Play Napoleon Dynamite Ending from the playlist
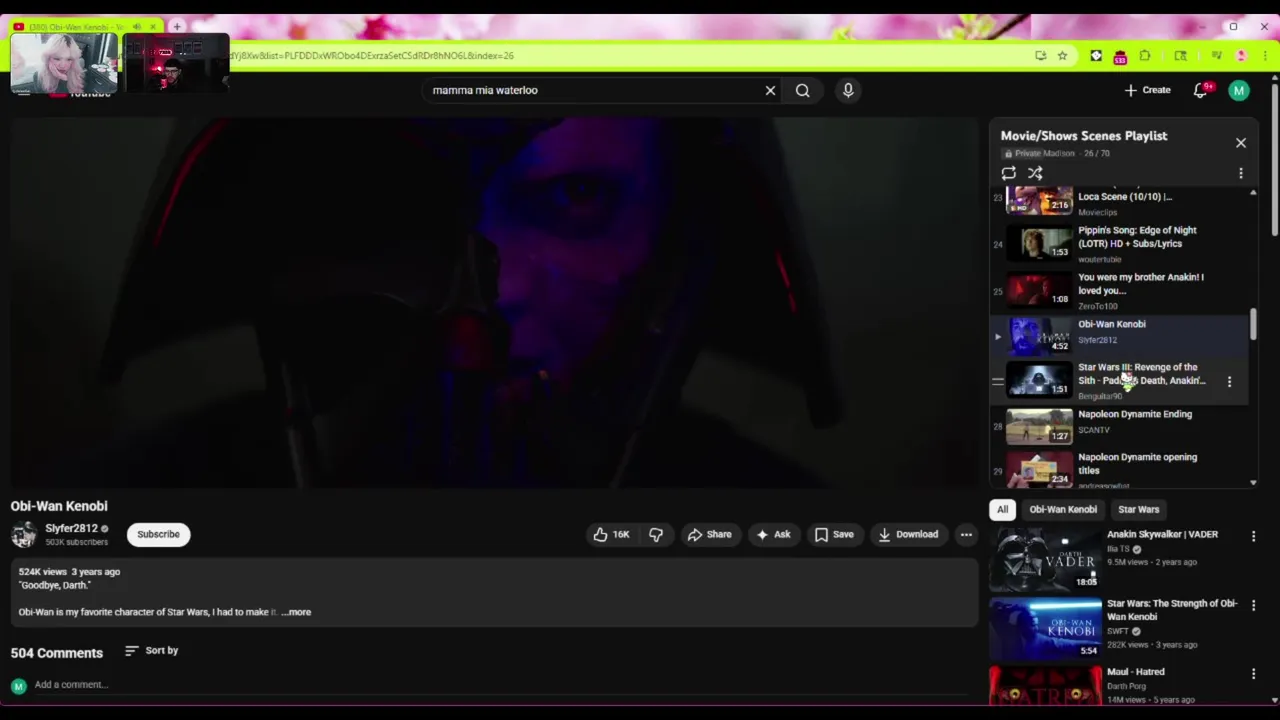This screenshot has width=1280, height=720. (x=1120, y=424)
